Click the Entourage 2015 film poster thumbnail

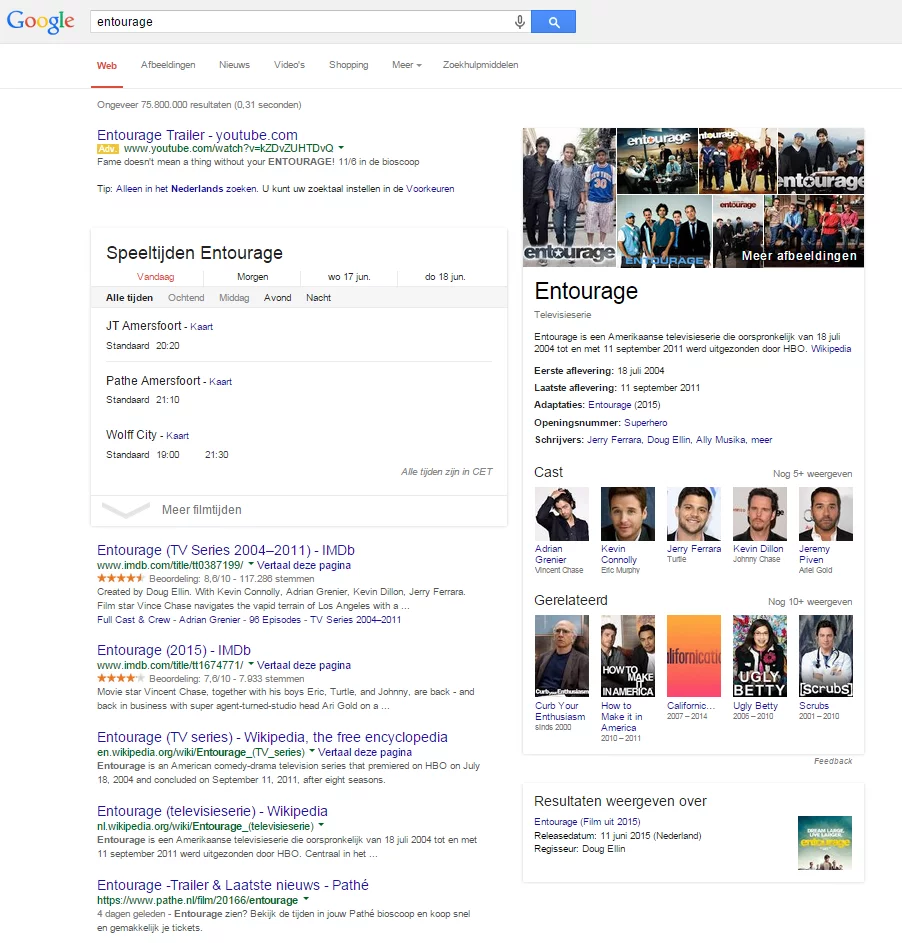click(x=824, y=843)
